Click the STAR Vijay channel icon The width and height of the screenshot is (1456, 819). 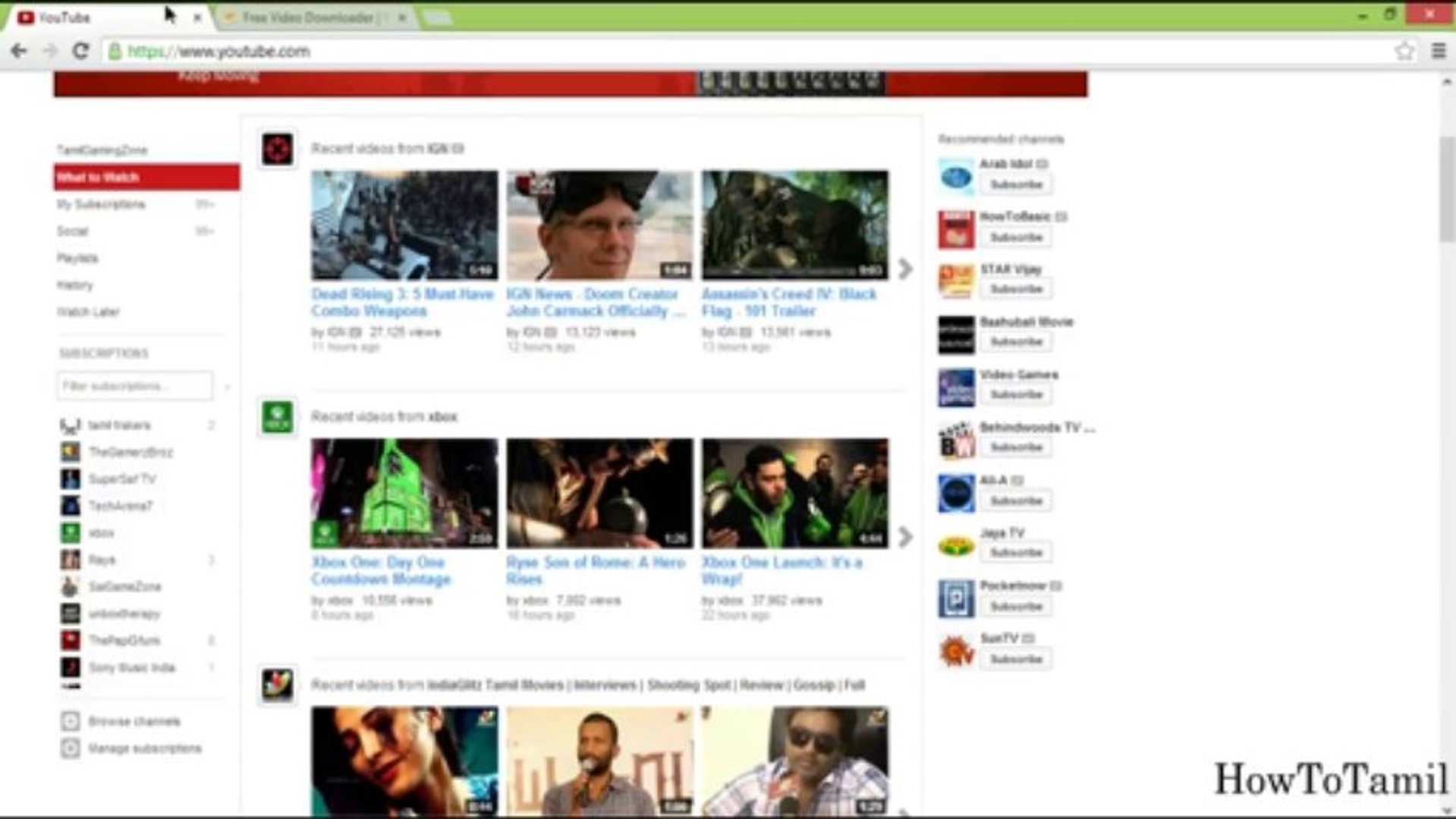[x=956, y=281]
